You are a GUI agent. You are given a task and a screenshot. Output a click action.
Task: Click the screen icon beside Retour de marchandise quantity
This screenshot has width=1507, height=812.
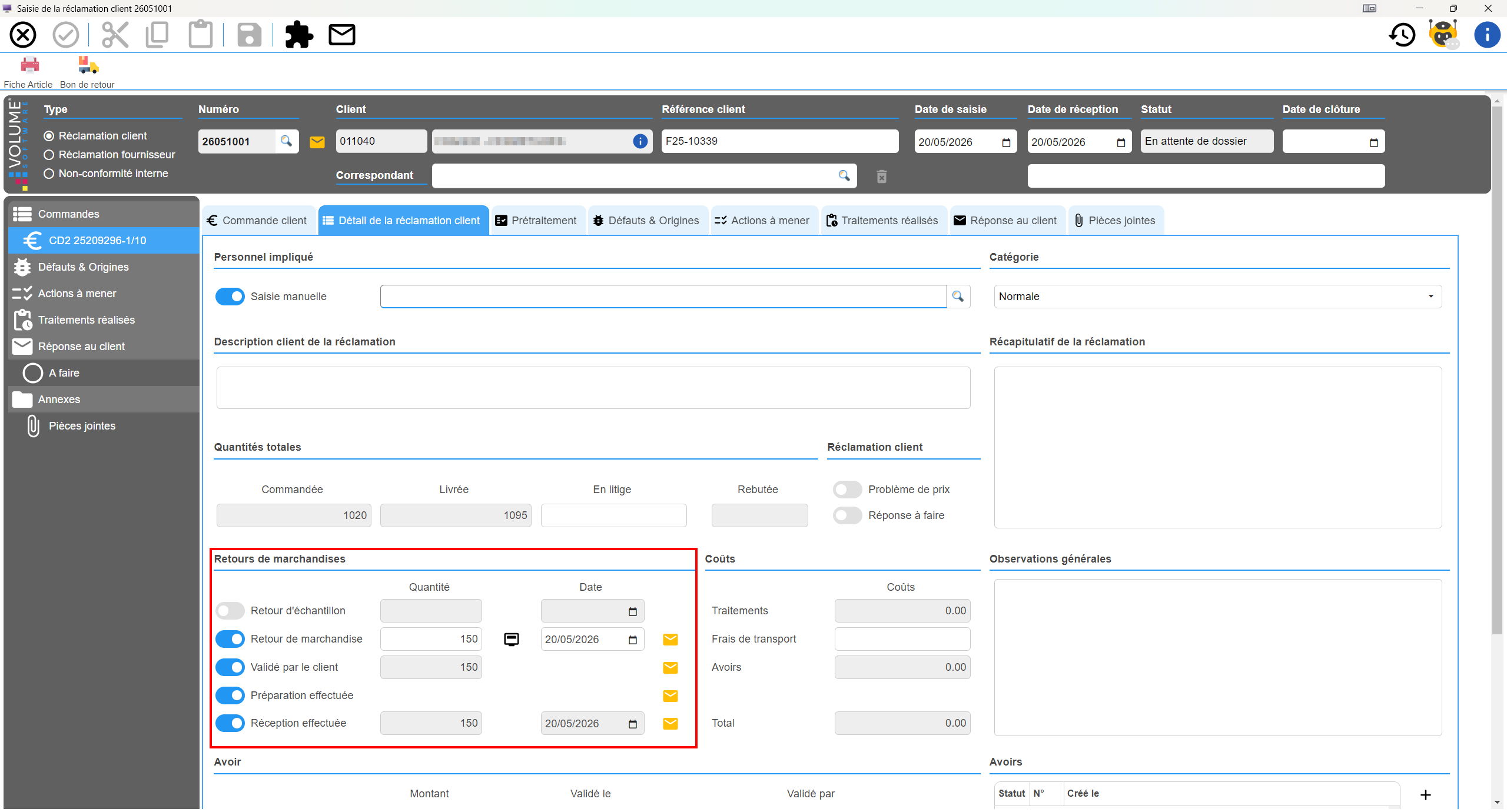[x=512, y=639]
